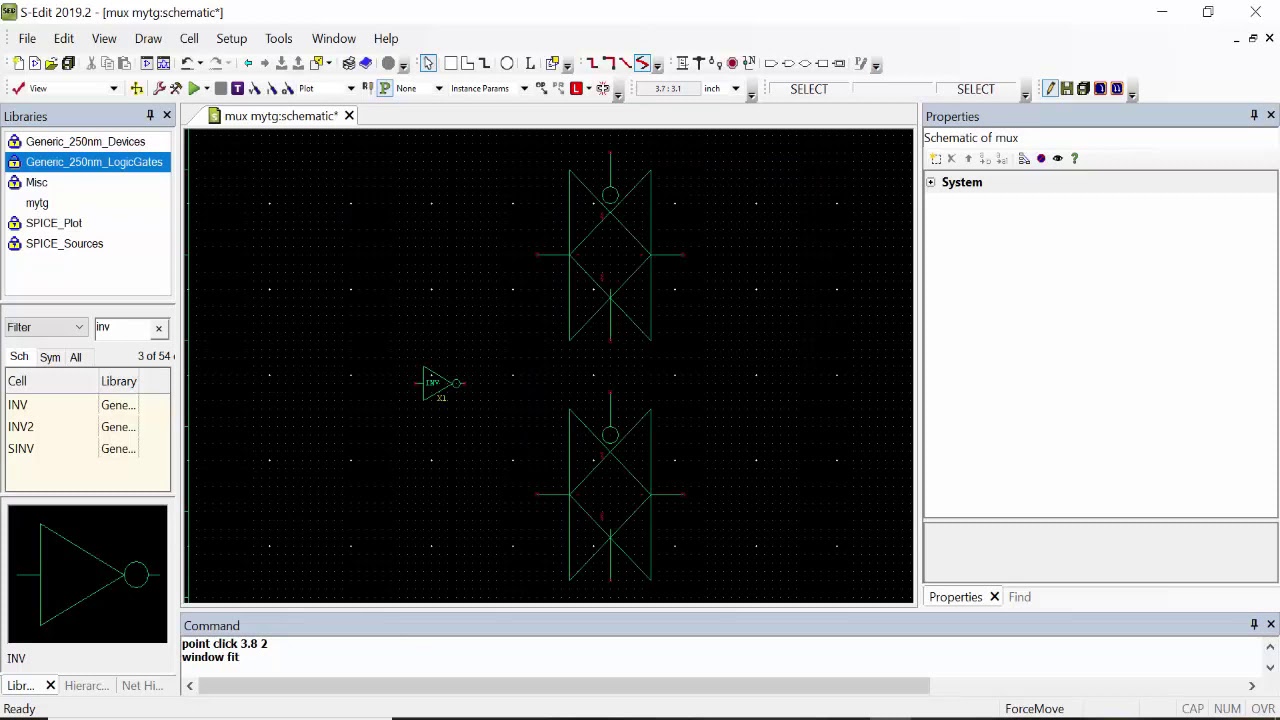This screenshot has height=720, width=1280.
Task: Click the Undo arrow icon
Action: (x=186, y=63)
